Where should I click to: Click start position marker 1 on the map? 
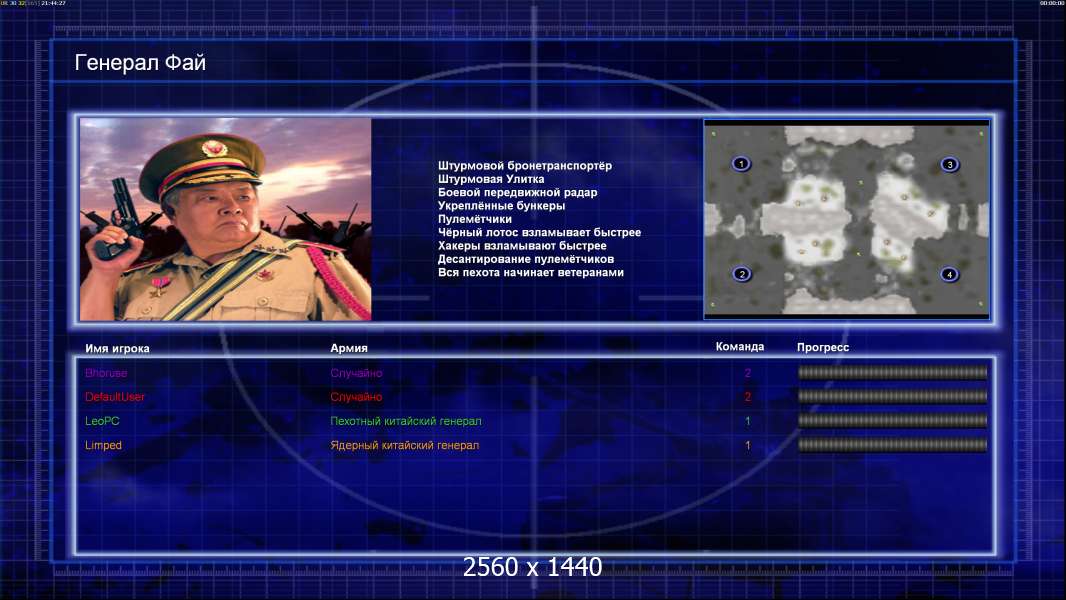pyautogui.click(x=741, y=164)
